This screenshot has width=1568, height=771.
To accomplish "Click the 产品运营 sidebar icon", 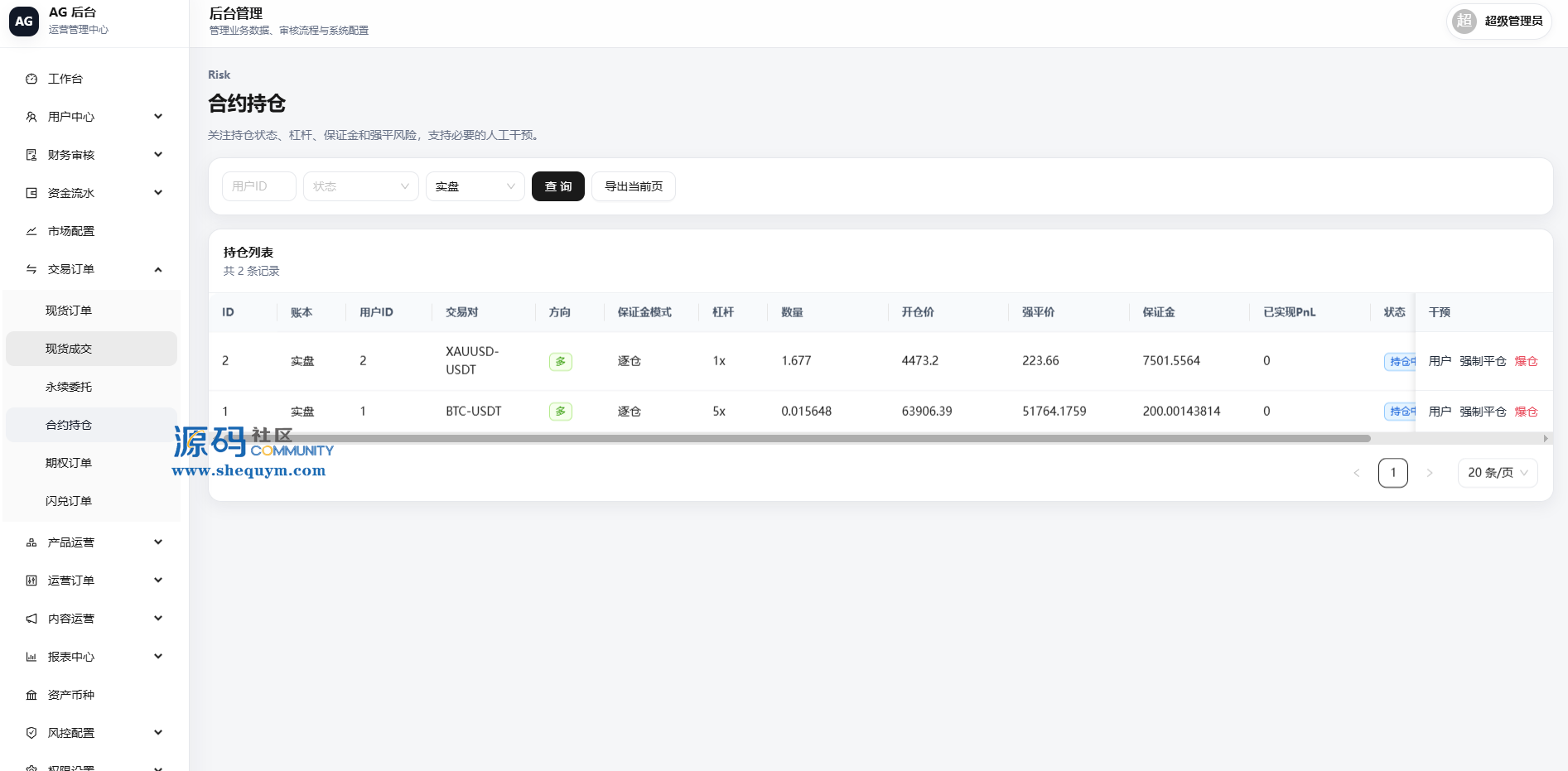I will (31, 542).
